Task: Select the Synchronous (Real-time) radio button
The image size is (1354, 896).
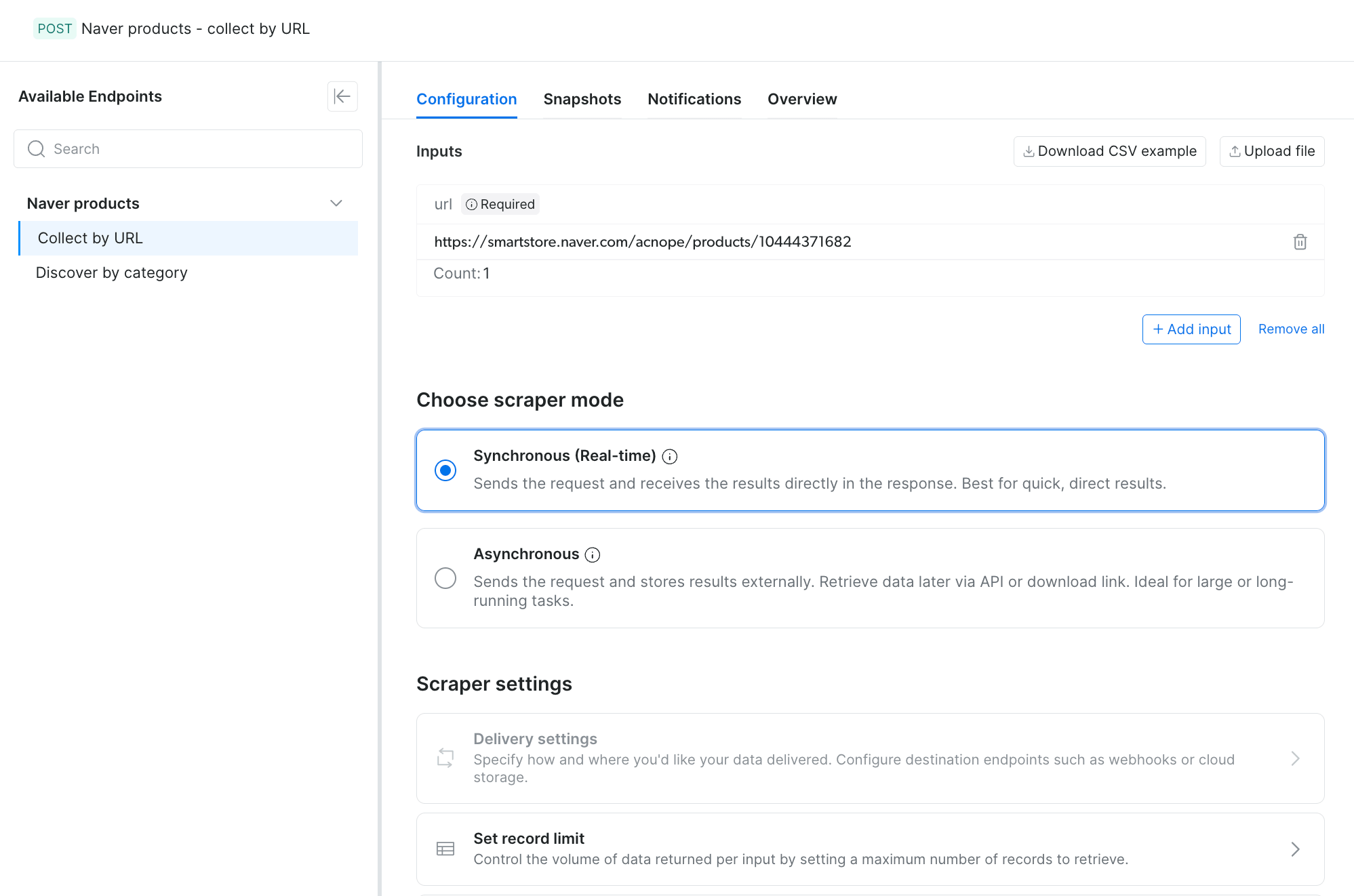Action: (x=445, y=470)
